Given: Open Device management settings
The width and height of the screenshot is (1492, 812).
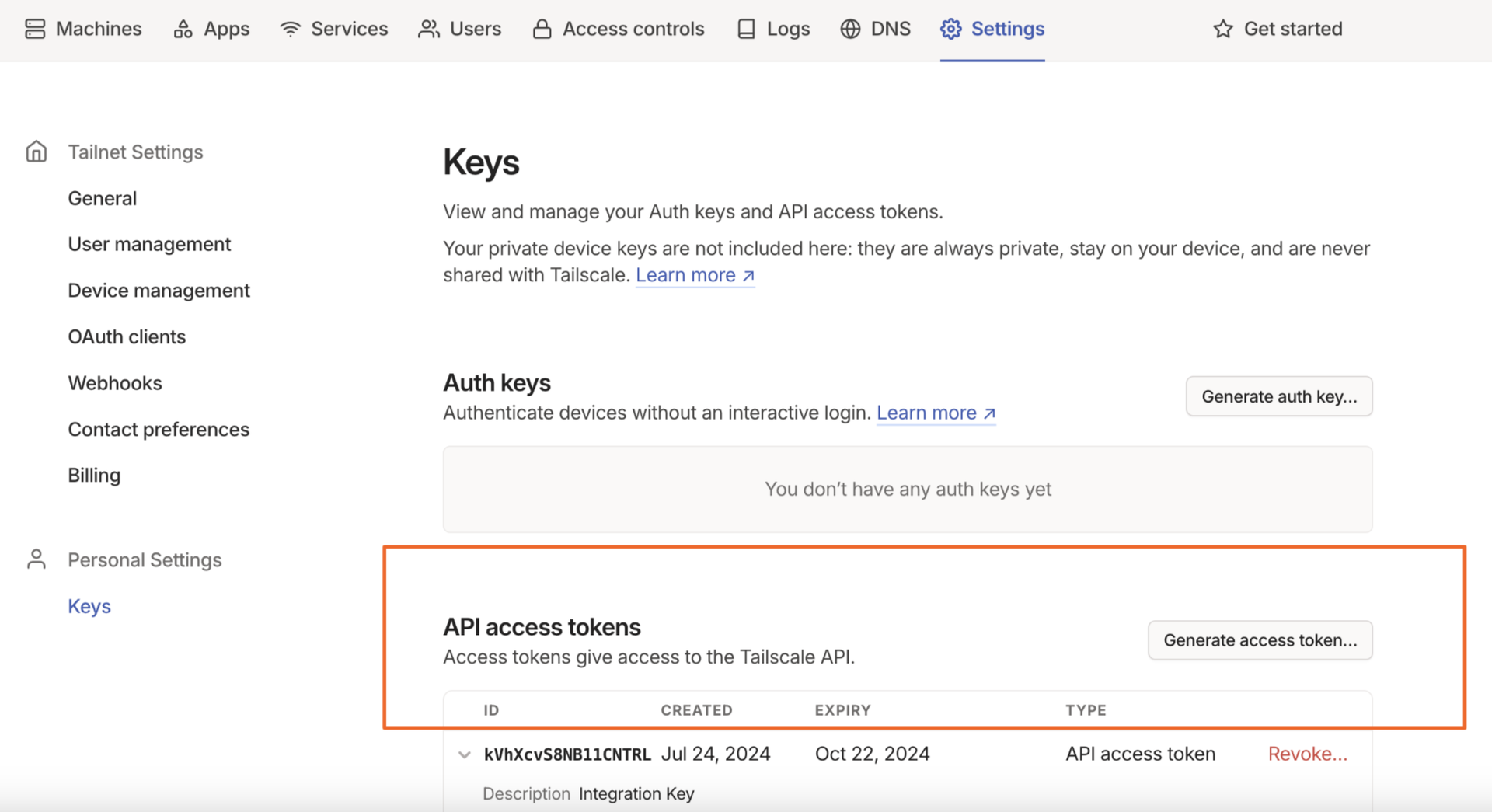Looking at the screenshot, I should click(159, 291).
